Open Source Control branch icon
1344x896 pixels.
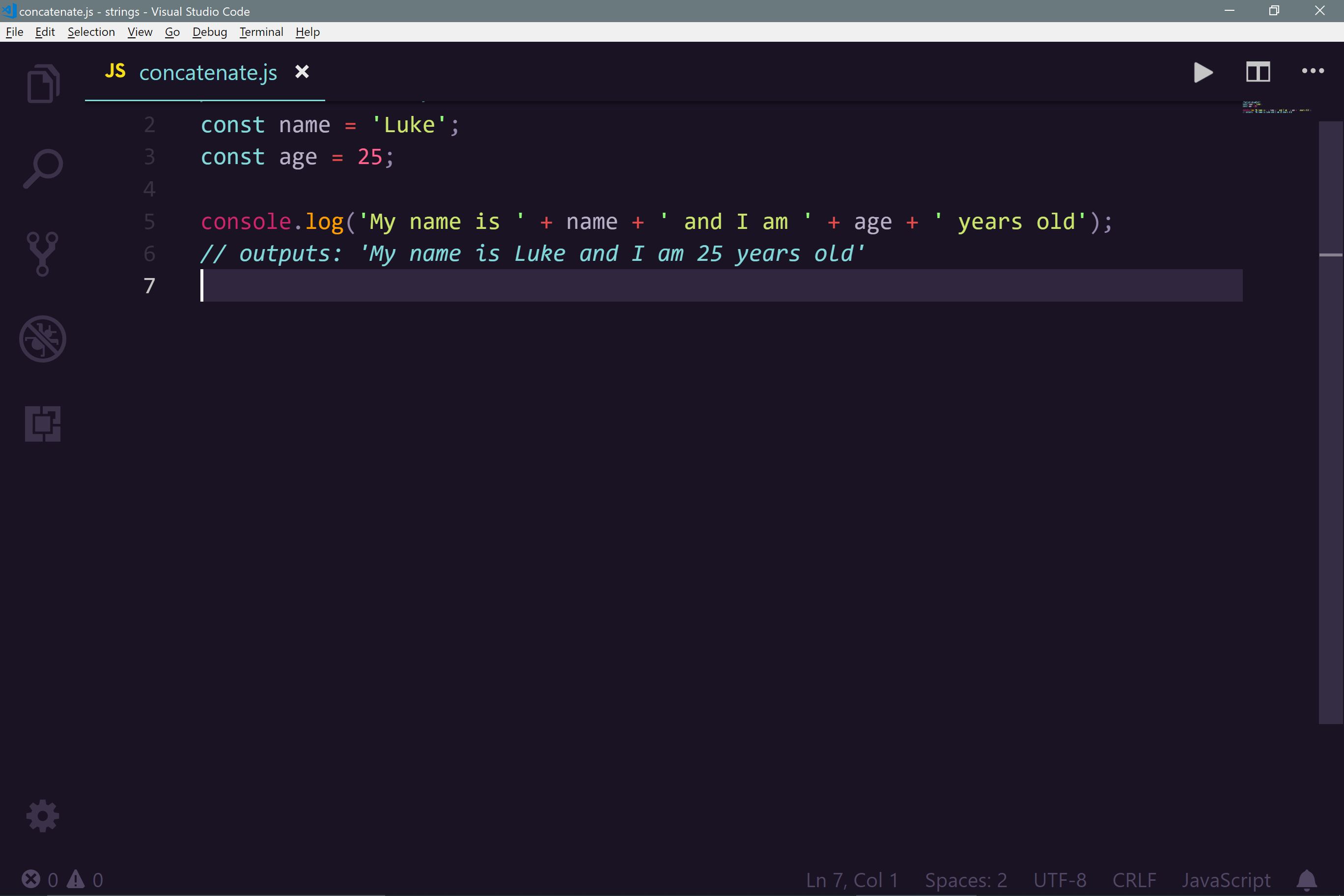(43, 253)
